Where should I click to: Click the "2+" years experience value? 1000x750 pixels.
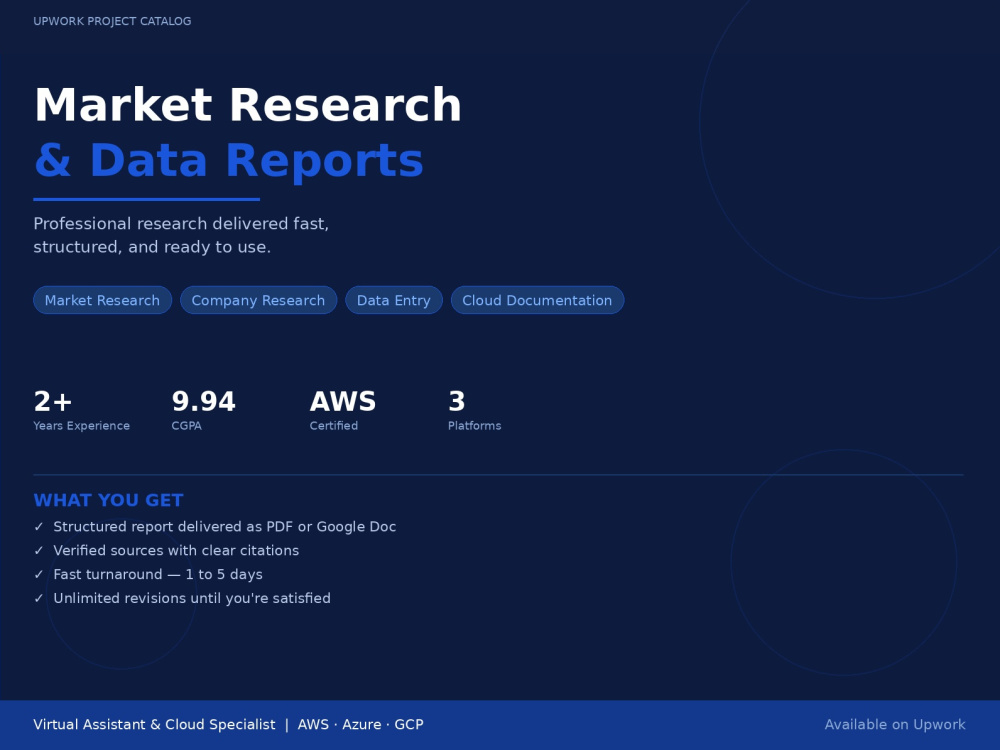pos(53,401)
